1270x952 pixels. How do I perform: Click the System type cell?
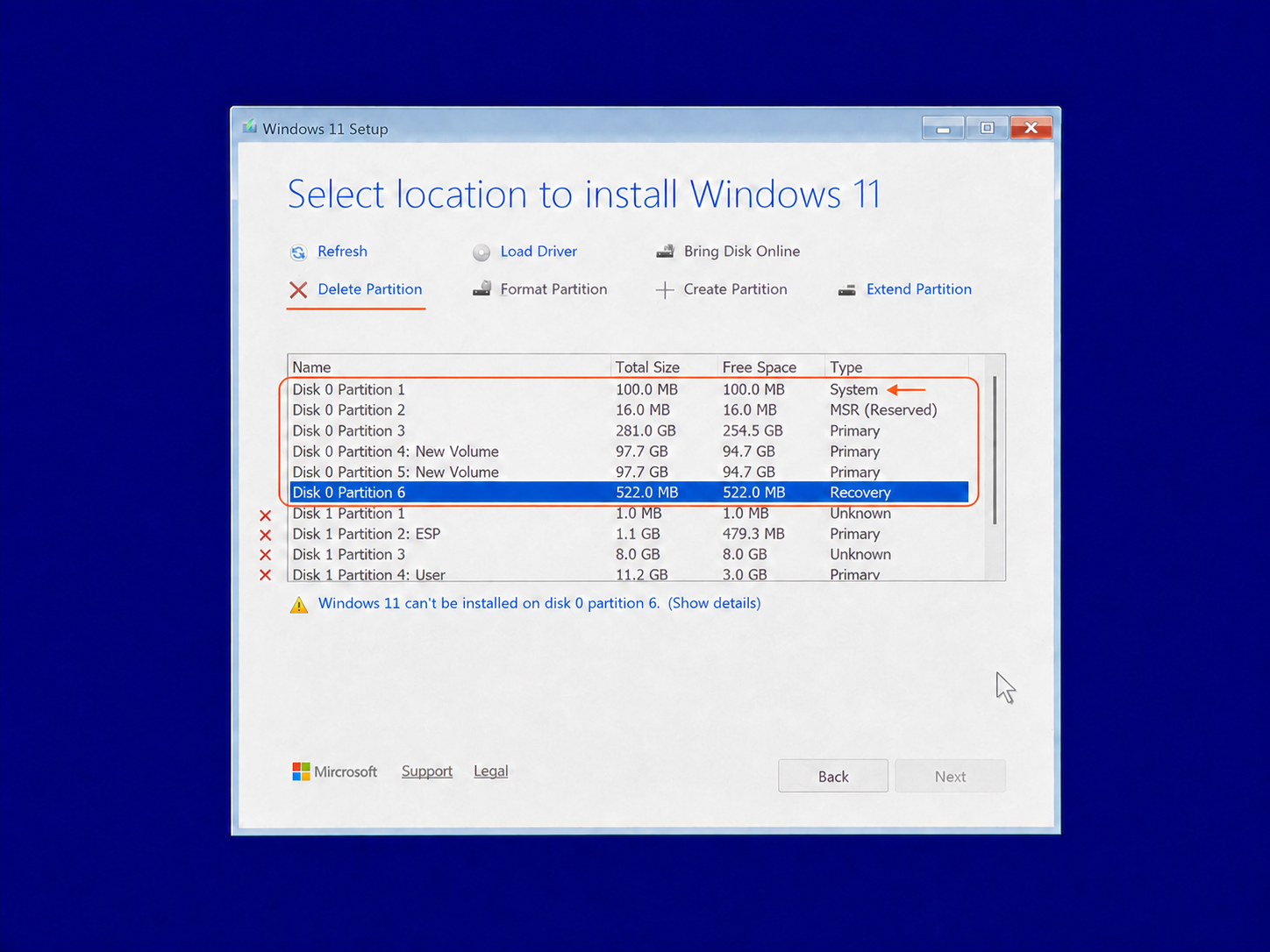(x=853, y=389)
